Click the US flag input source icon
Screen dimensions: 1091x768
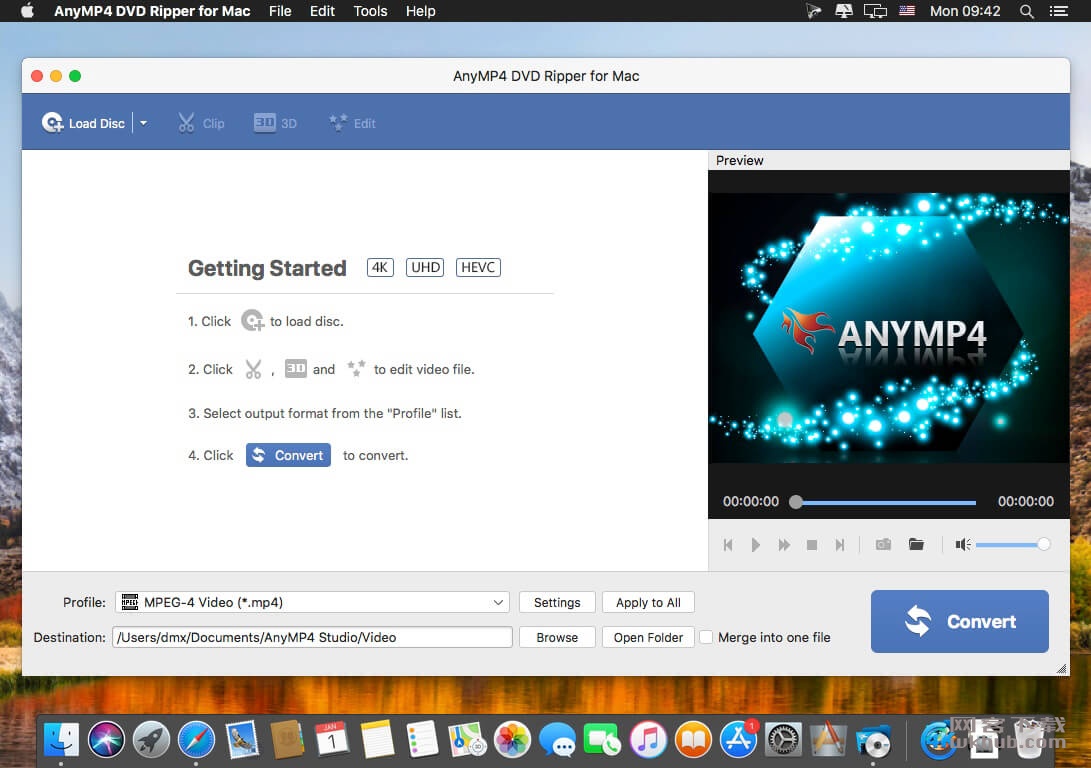(907, 10)
